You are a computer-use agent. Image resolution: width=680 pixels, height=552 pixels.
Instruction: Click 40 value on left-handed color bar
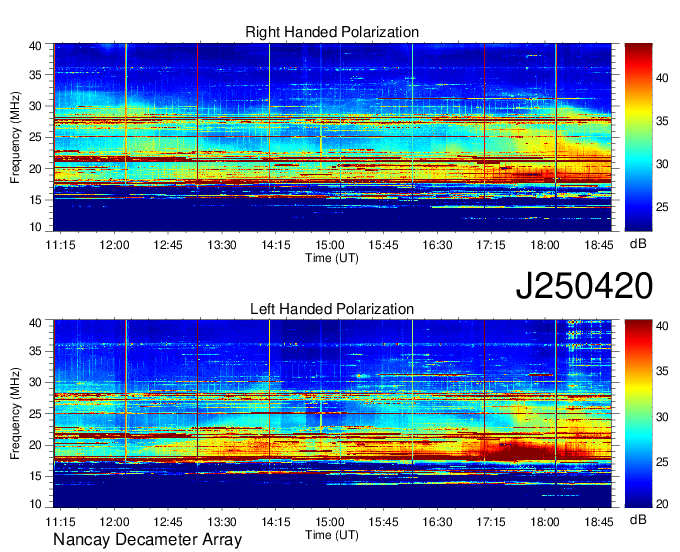pos(662,326)
